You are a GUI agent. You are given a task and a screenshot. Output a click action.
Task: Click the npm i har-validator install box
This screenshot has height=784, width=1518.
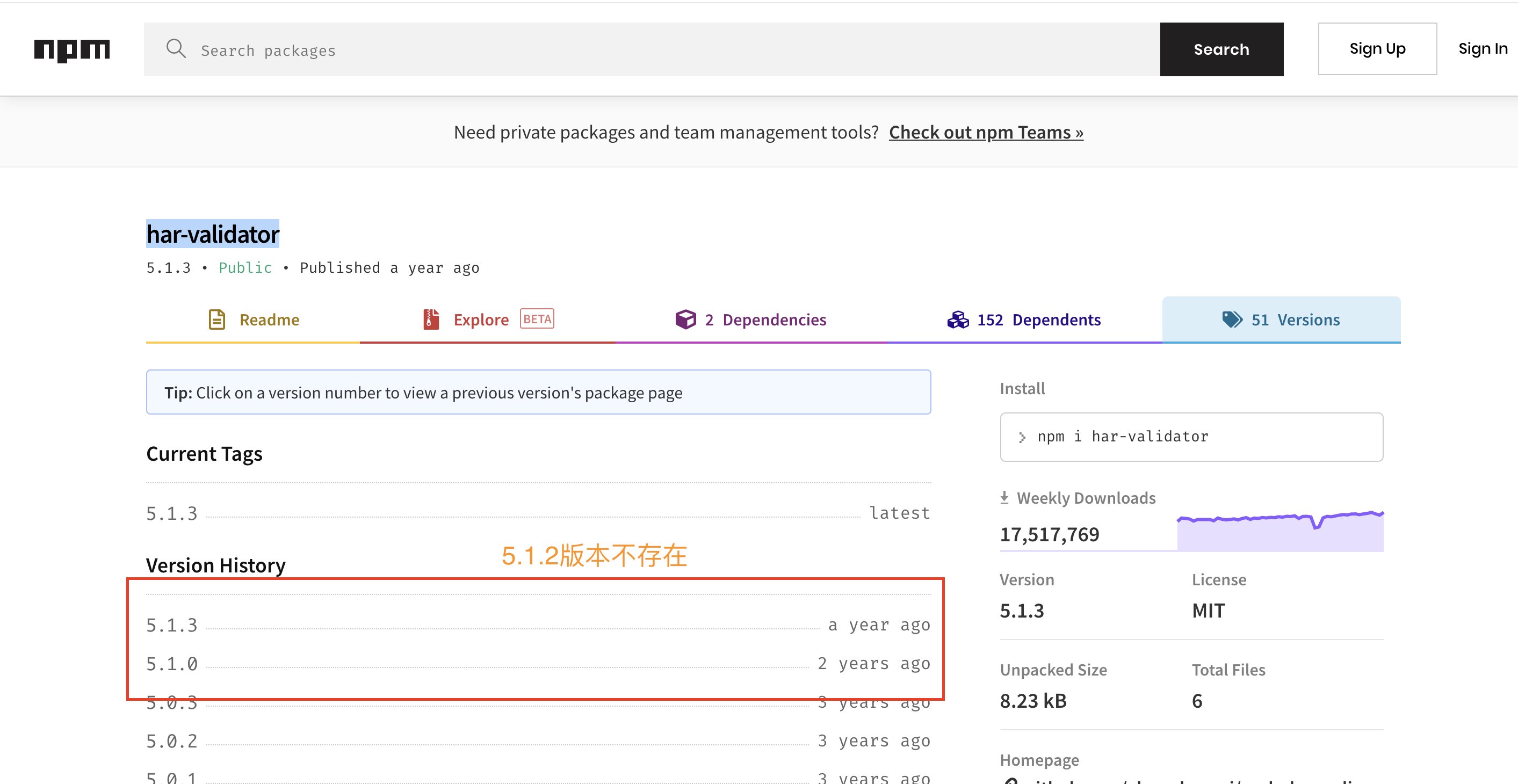pyautogui.click(x=1191, y=437)
